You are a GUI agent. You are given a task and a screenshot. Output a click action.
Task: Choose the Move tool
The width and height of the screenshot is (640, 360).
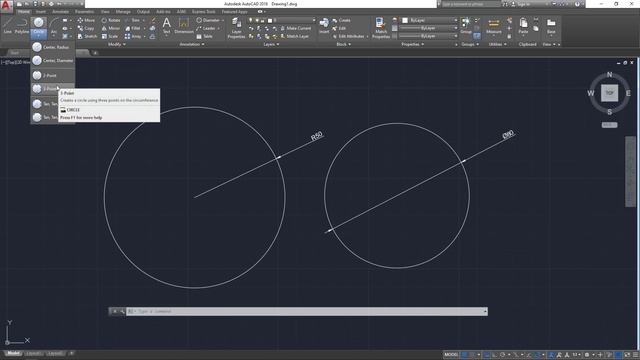[87, 20]
